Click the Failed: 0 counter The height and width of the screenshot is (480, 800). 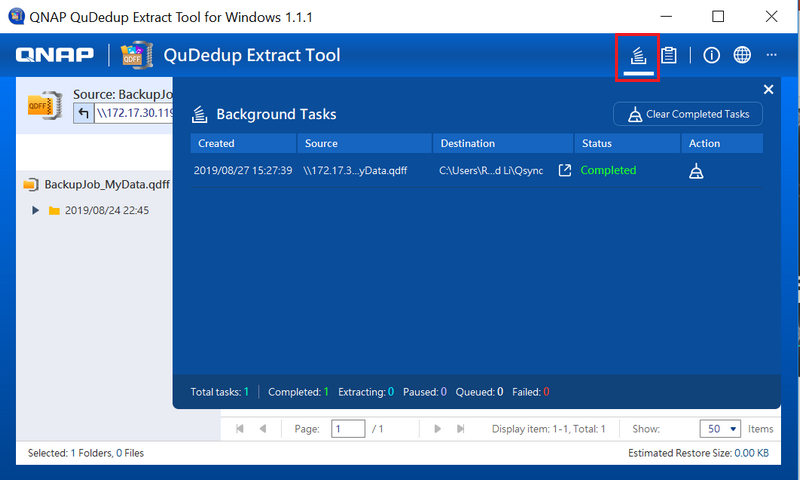[531, 392]
